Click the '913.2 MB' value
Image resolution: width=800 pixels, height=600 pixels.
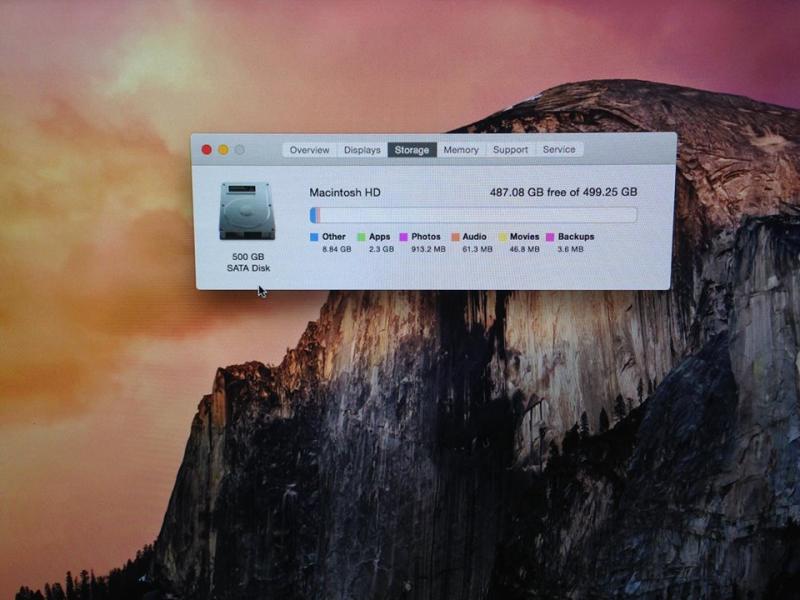(x=428, y=249)
